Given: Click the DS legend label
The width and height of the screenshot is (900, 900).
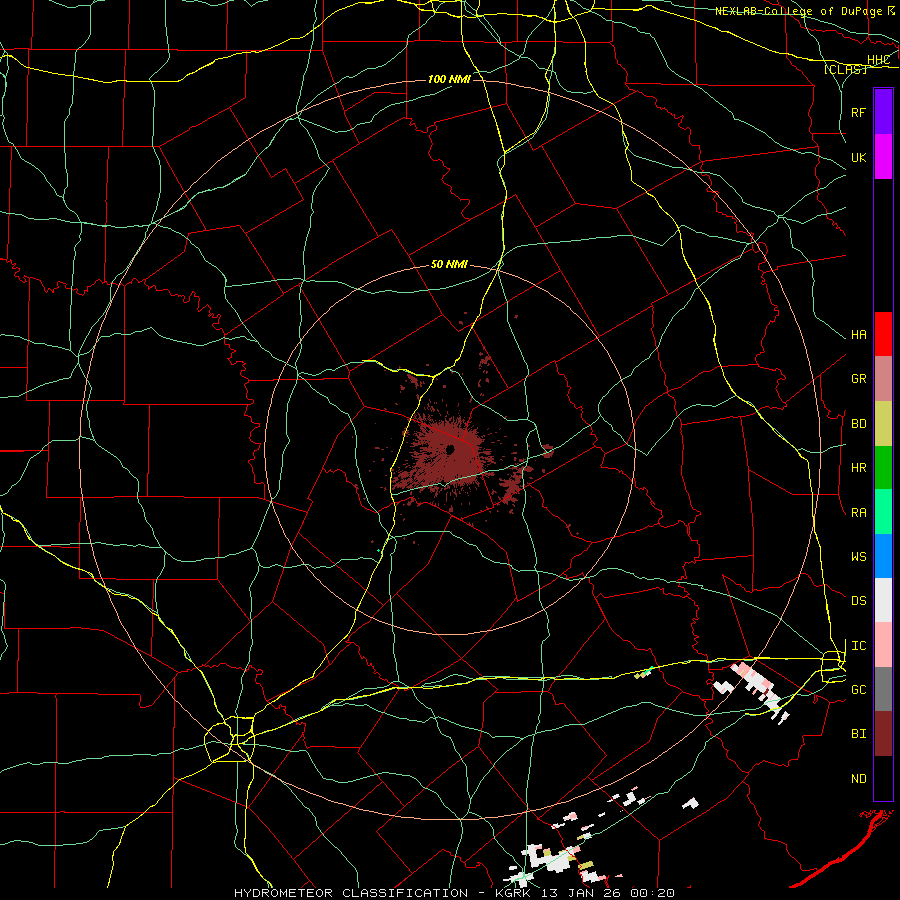Looking at the screenshot, I should (859, 601).
